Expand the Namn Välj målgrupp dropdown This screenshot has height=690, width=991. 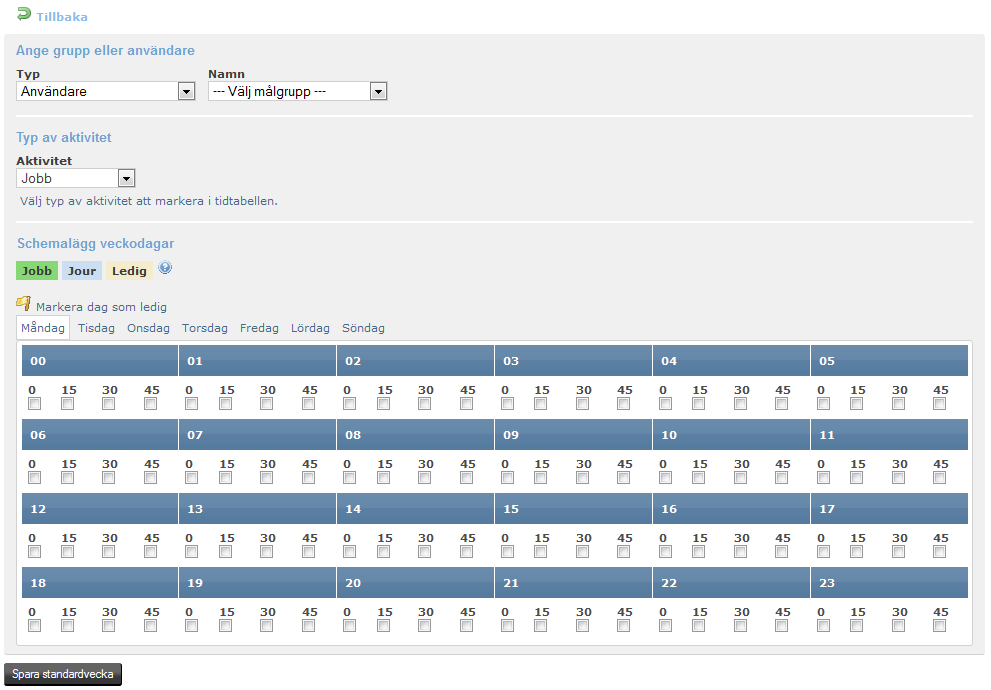297,91
